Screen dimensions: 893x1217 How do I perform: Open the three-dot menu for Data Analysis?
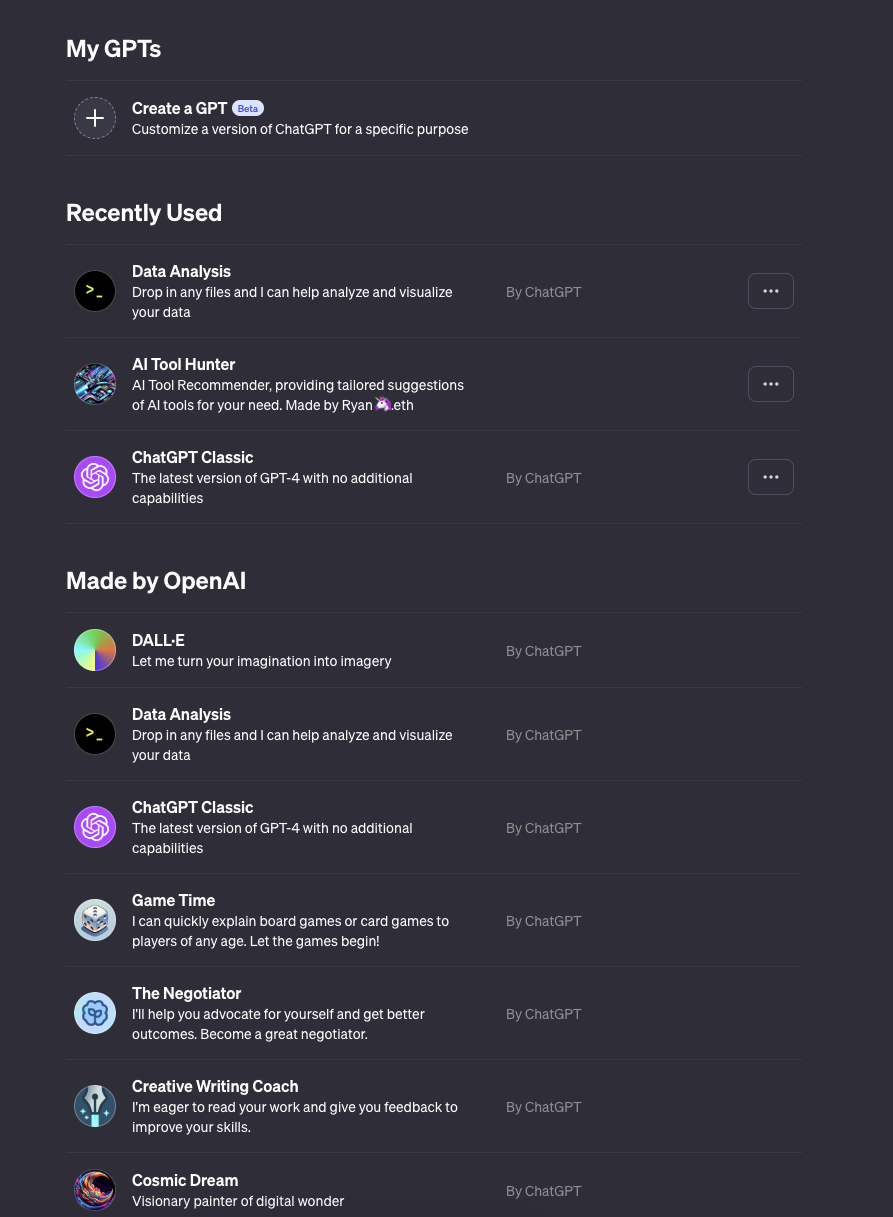coord(771,291)
